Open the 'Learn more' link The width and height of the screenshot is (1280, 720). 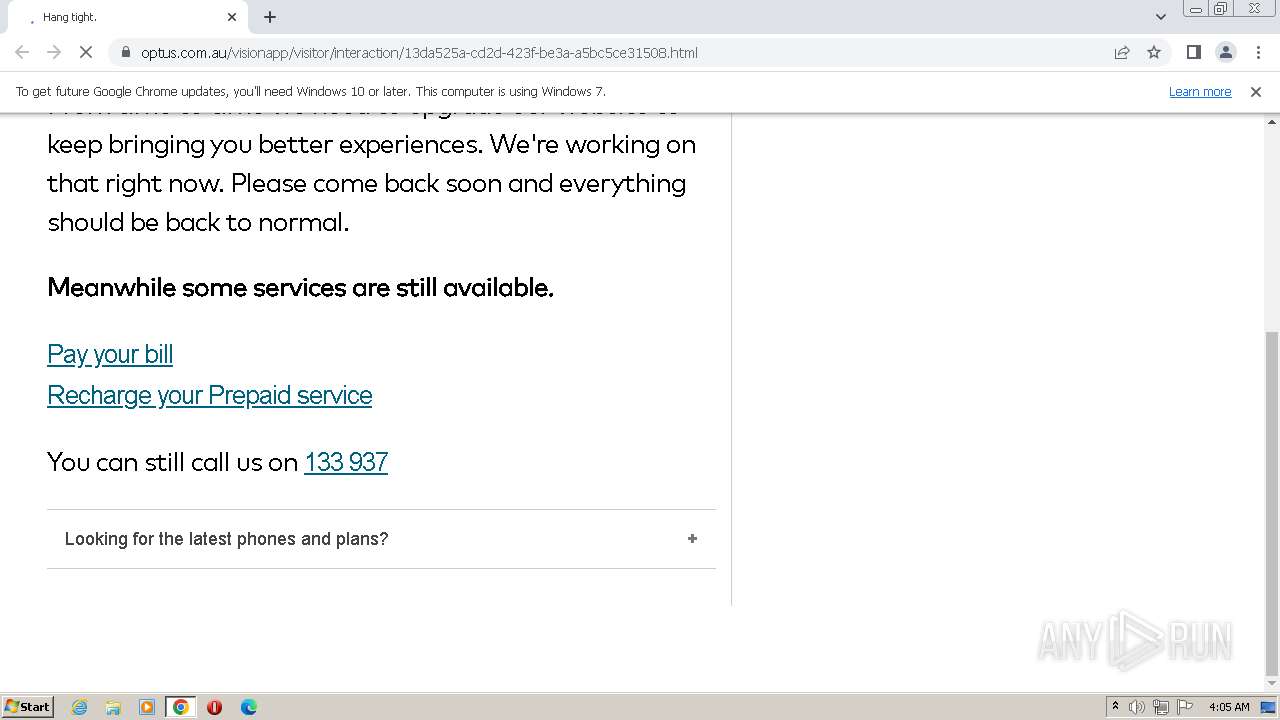[1200, 91]
